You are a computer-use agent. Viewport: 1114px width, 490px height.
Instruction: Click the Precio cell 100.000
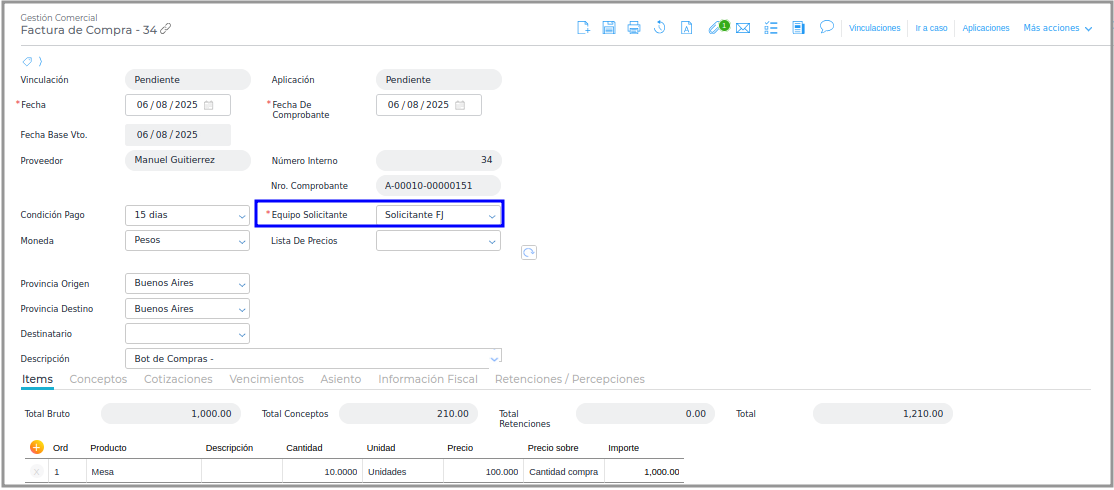click(x=484, y=472)
